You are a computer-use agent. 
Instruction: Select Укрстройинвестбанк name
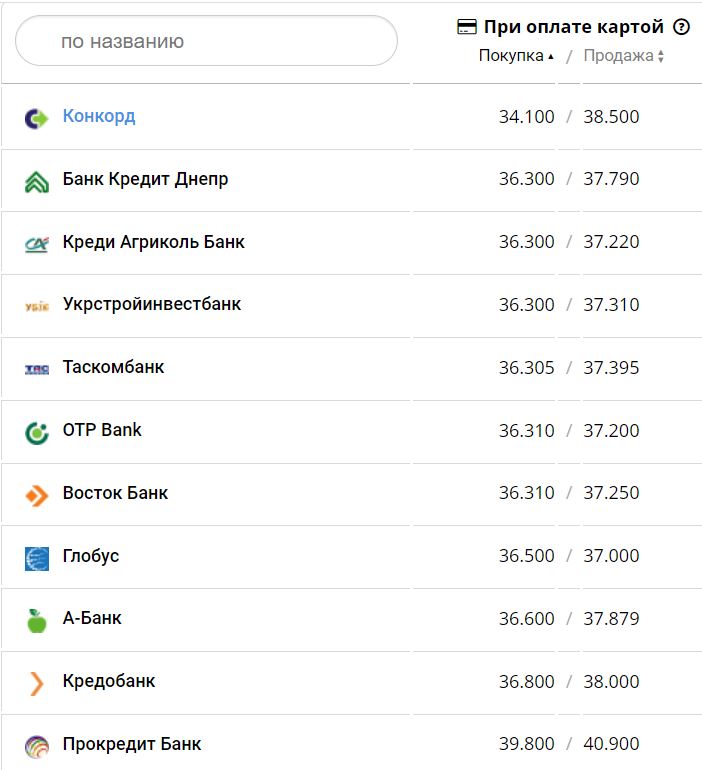[x=152, y=304]
